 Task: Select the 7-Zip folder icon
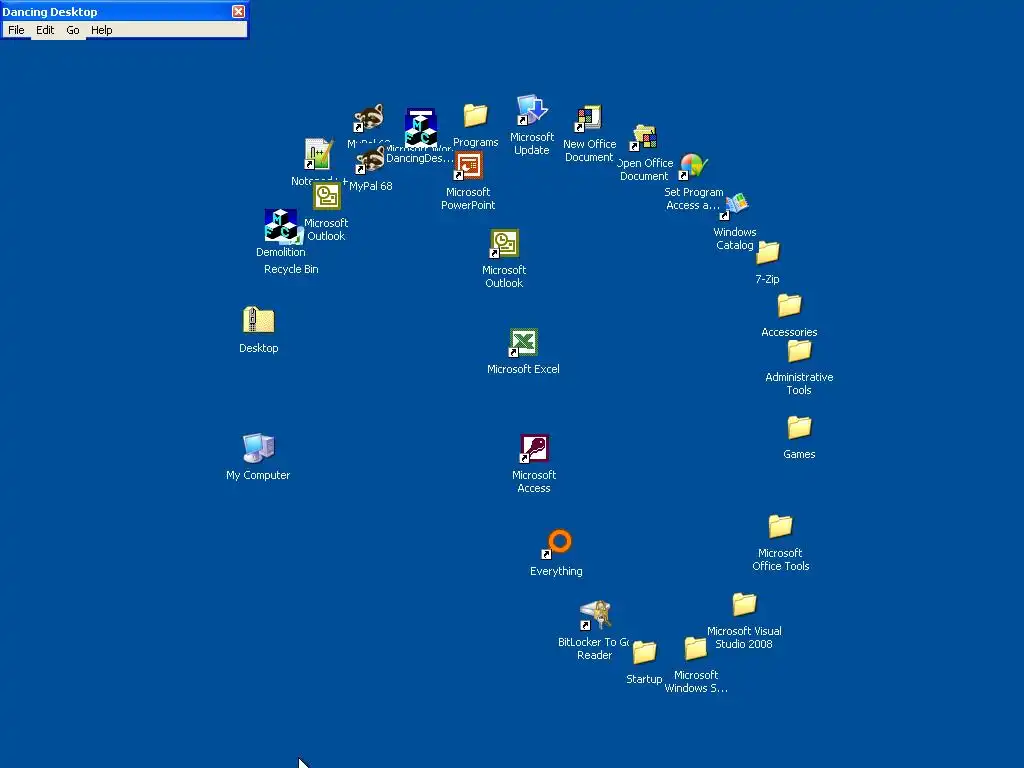click(768, 252)
